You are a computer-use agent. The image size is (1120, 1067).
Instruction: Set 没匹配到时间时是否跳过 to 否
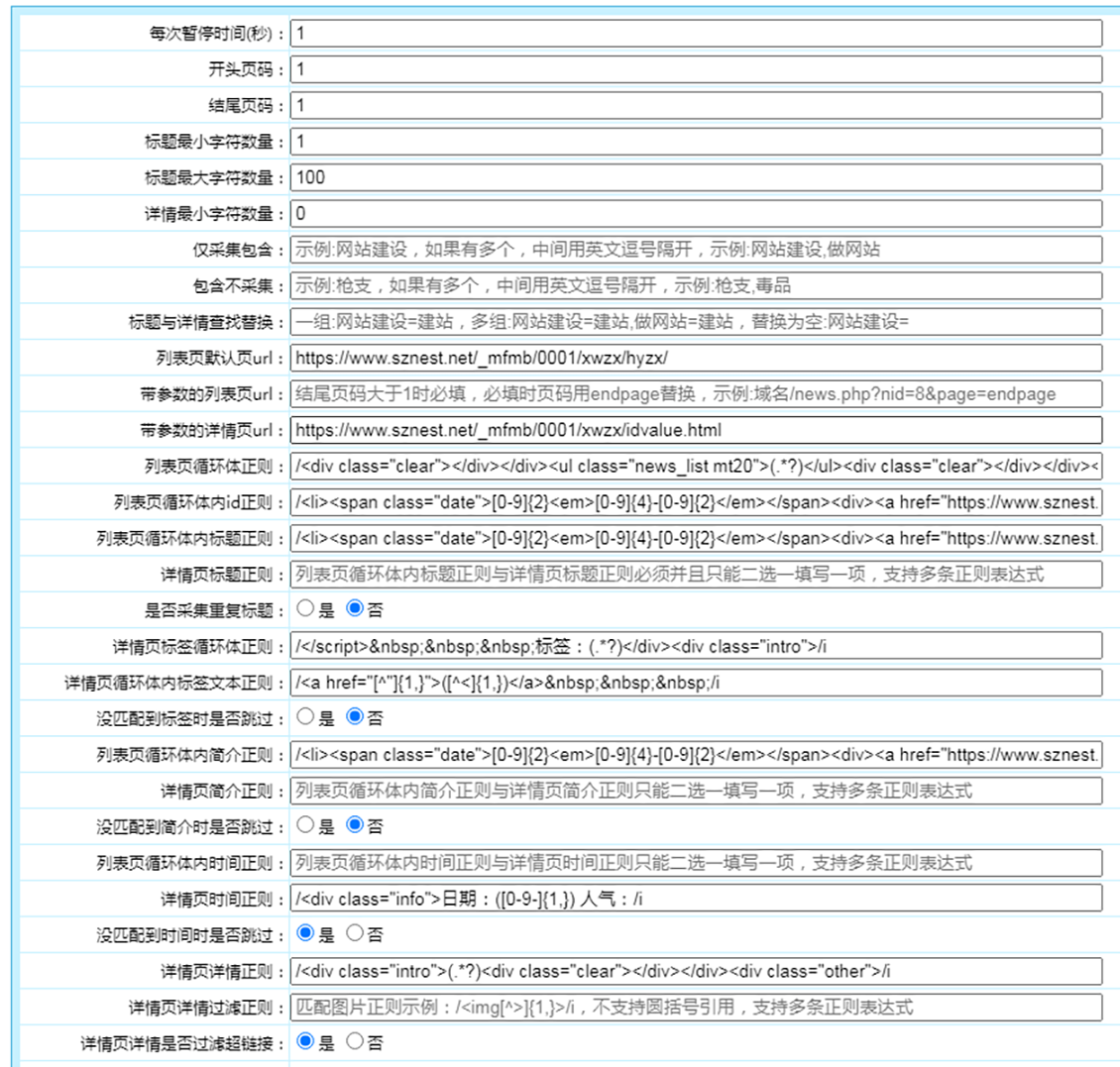(354, 933)
